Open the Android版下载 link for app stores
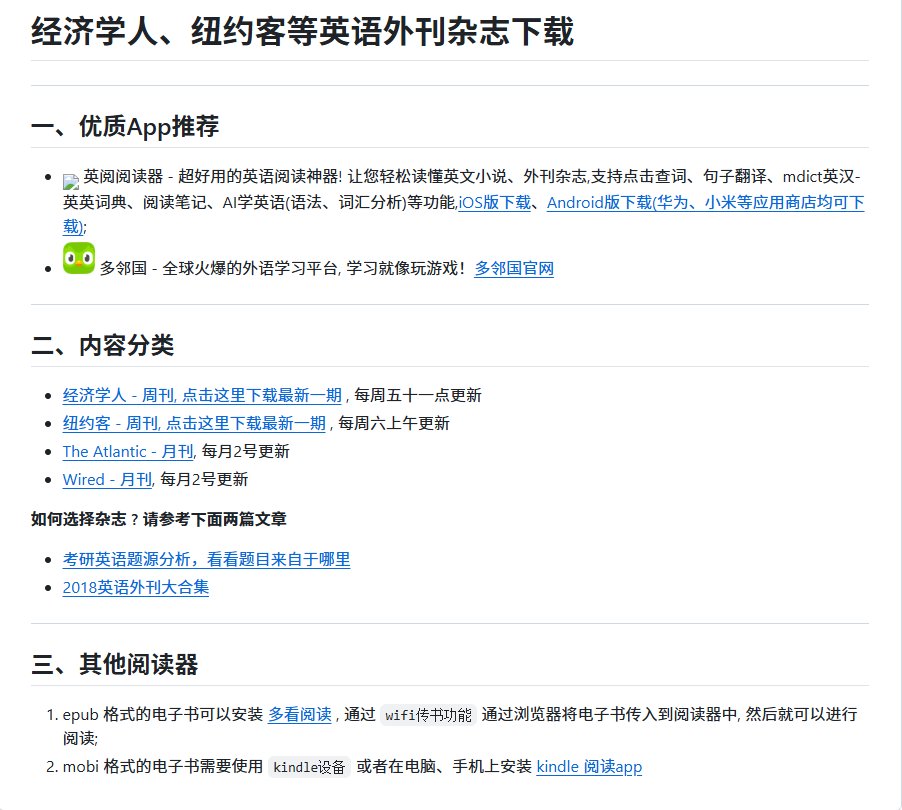The height and width of the screenshot is (810, 902). 705,202
